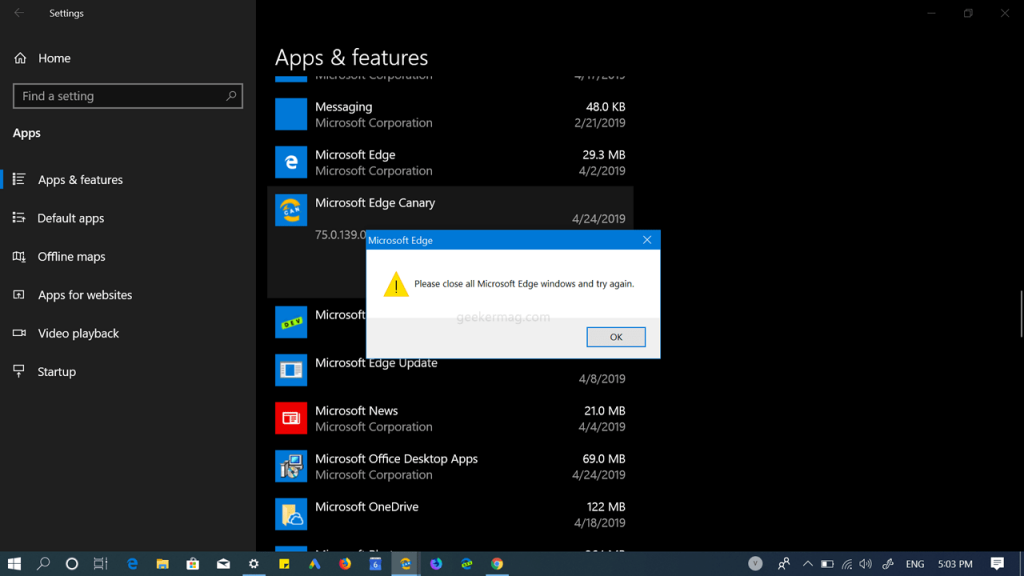The image size is (1024, 576).
Task: Click the Microsoft Edge Canary app icon
Action: click(291, 210)
